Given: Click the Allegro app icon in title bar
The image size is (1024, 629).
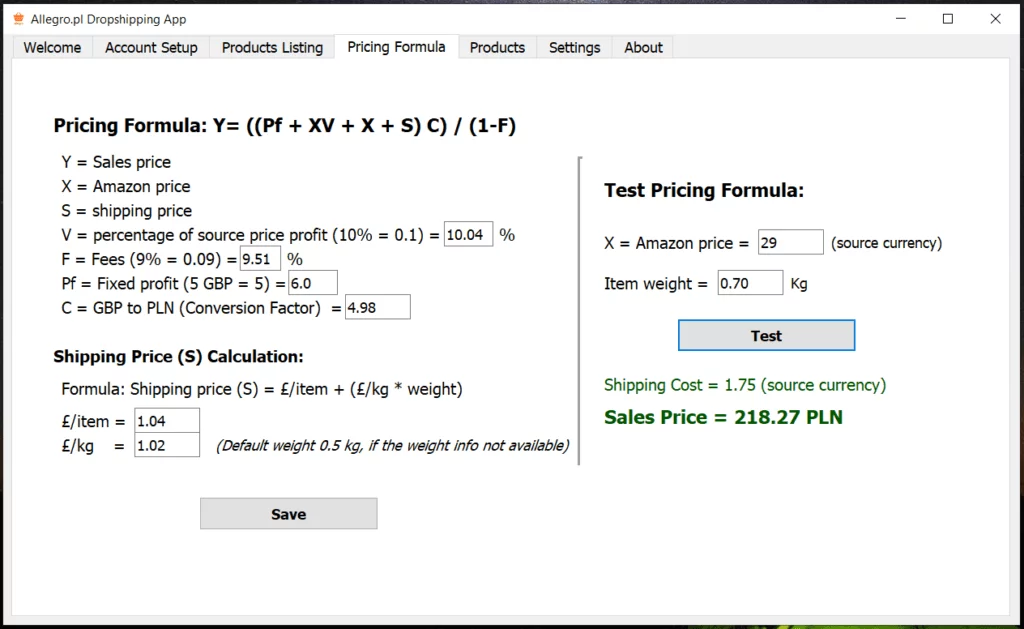Looking at the screenshot, I should click(18, 19).
